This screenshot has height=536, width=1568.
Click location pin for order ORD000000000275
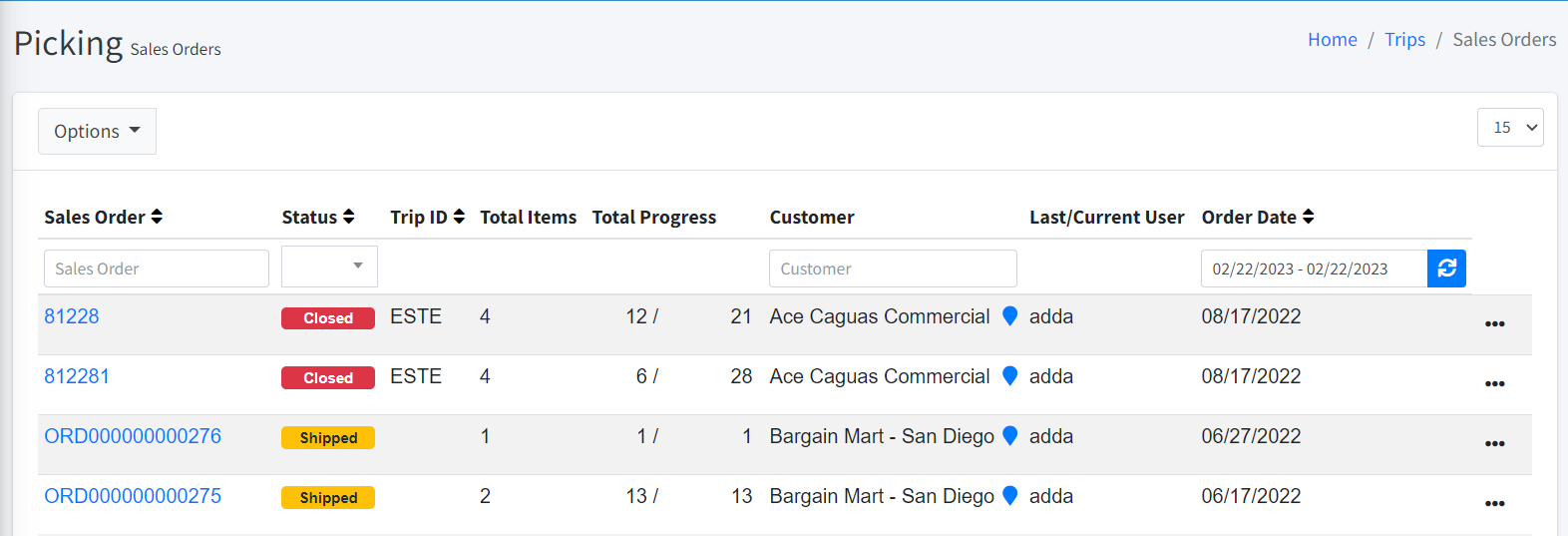pos(1009,496)
